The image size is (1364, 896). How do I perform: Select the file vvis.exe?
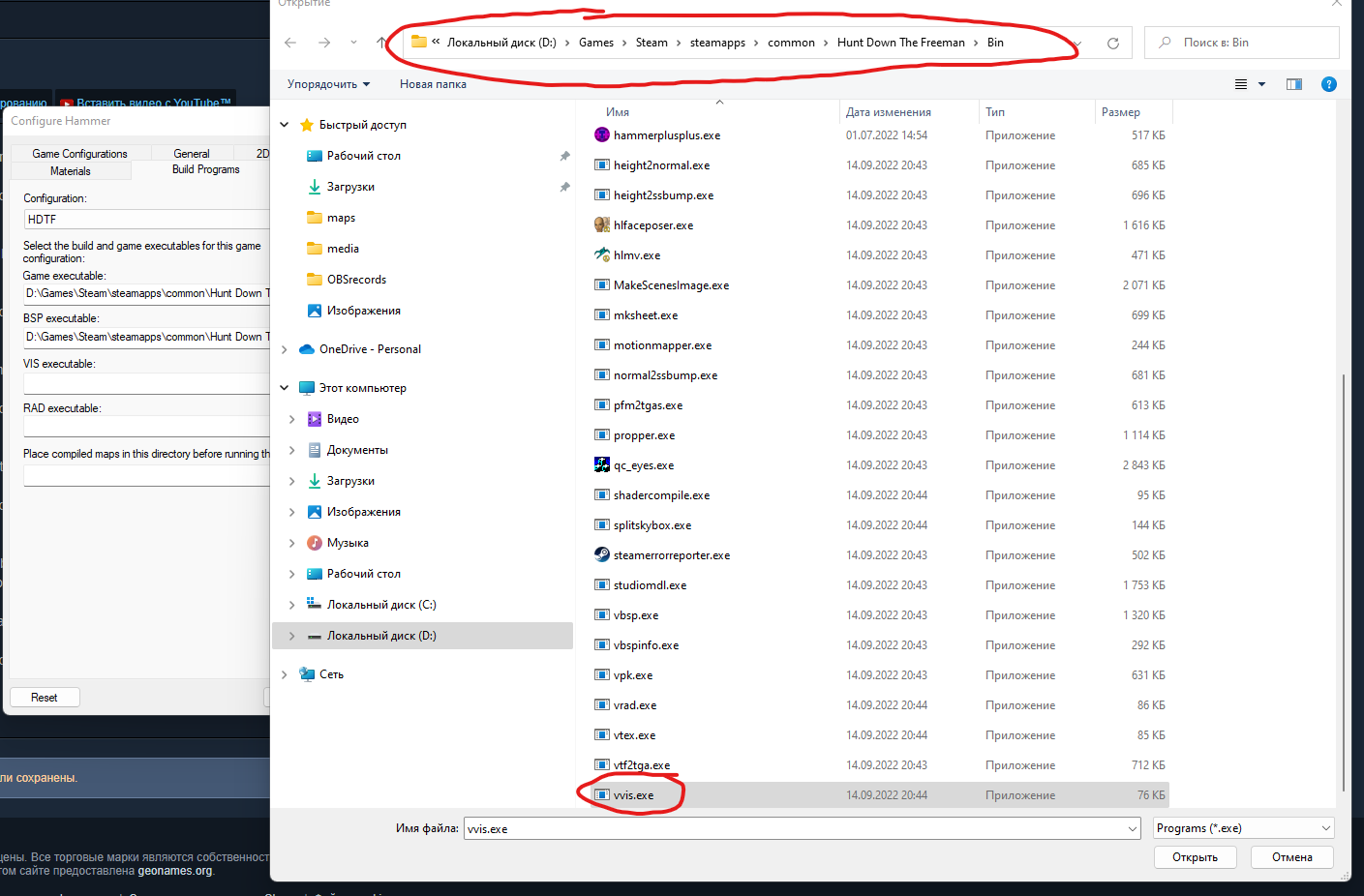click(633, 795)
